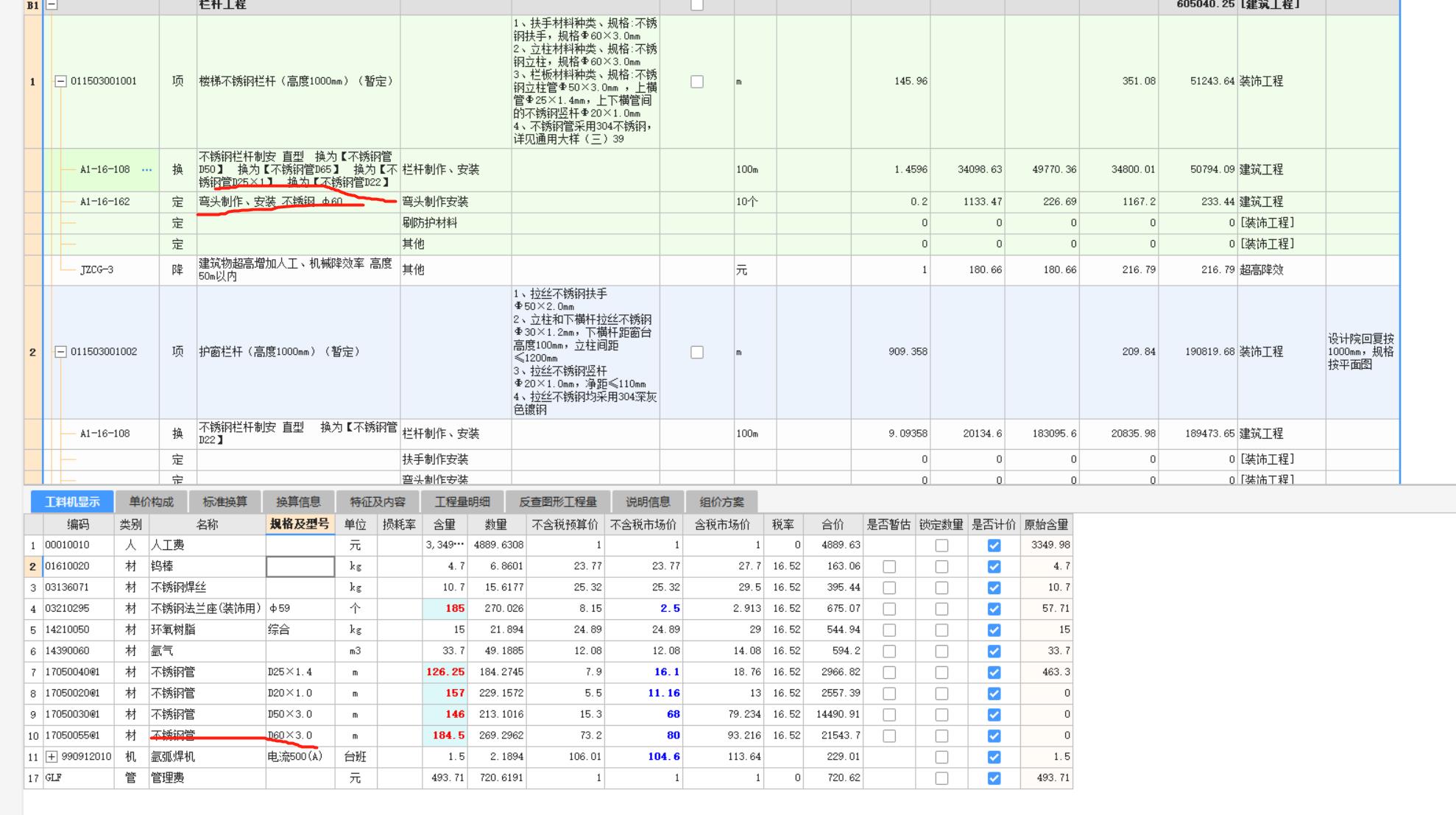Open the ellipsis button beside A1-16-108
Viewport: 1456px width, 815px height.
(x=146, y=170)
